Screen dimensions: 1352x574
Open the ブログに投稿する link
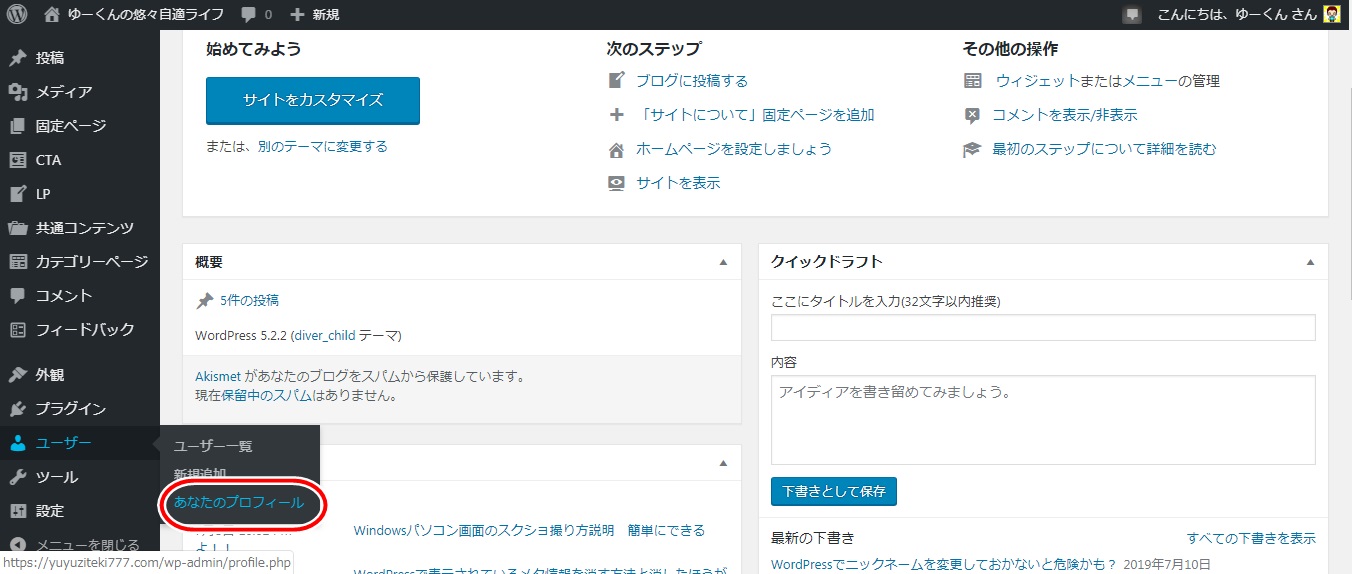(691, 81)
